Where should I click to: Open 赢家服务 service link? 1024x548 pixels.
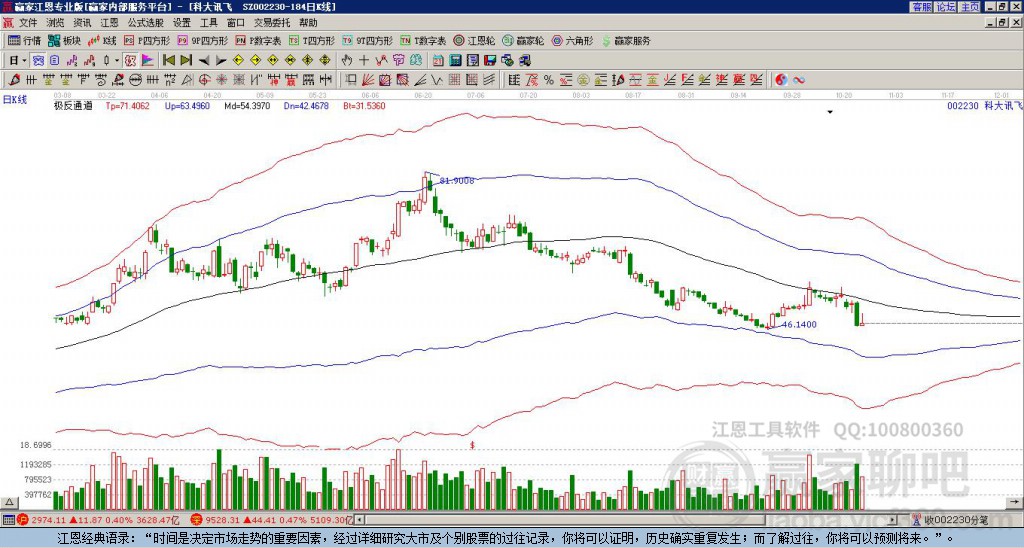(626, 40)
